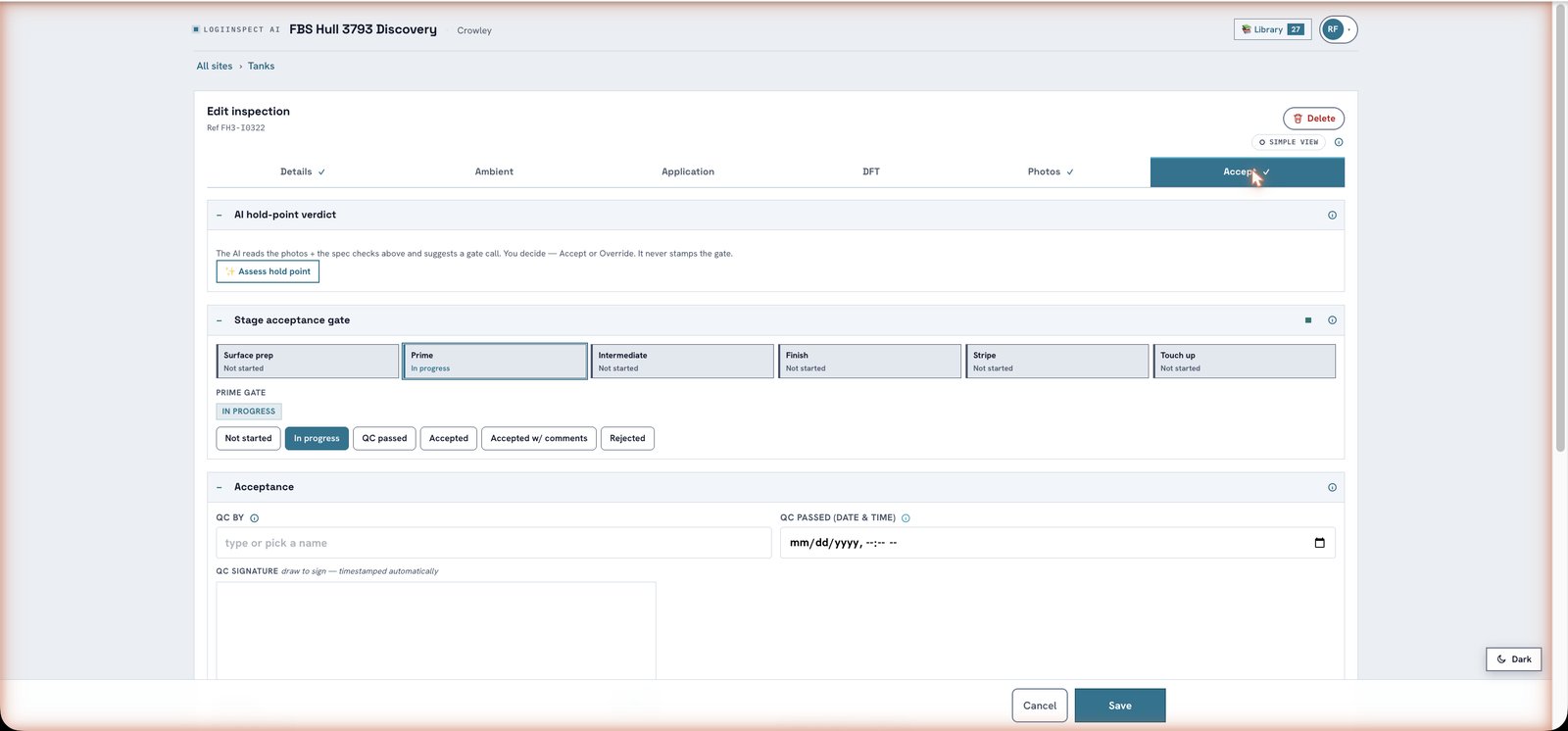
Task: Toggle Simple View mode
Action: click(1289, 142)
